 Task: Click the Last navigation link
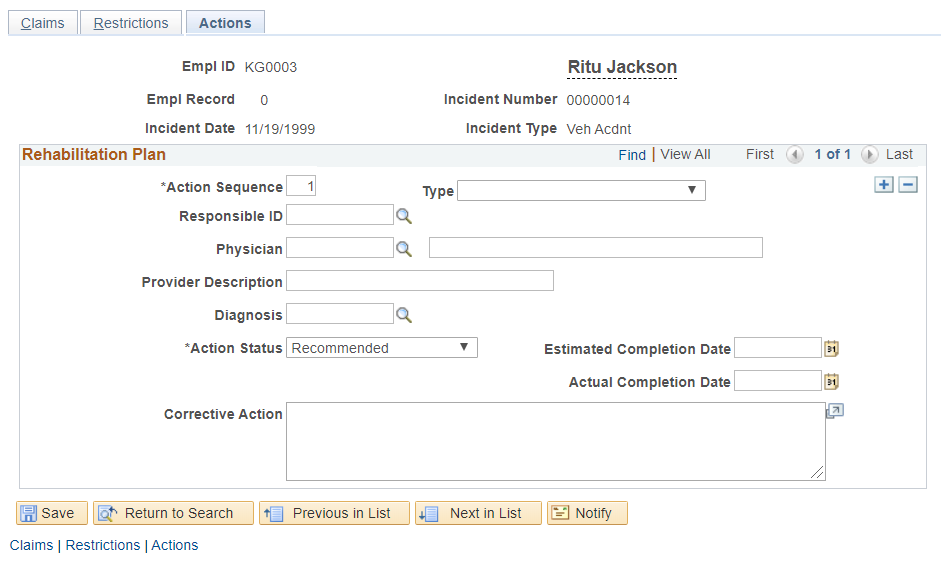[x=899, y=154]
